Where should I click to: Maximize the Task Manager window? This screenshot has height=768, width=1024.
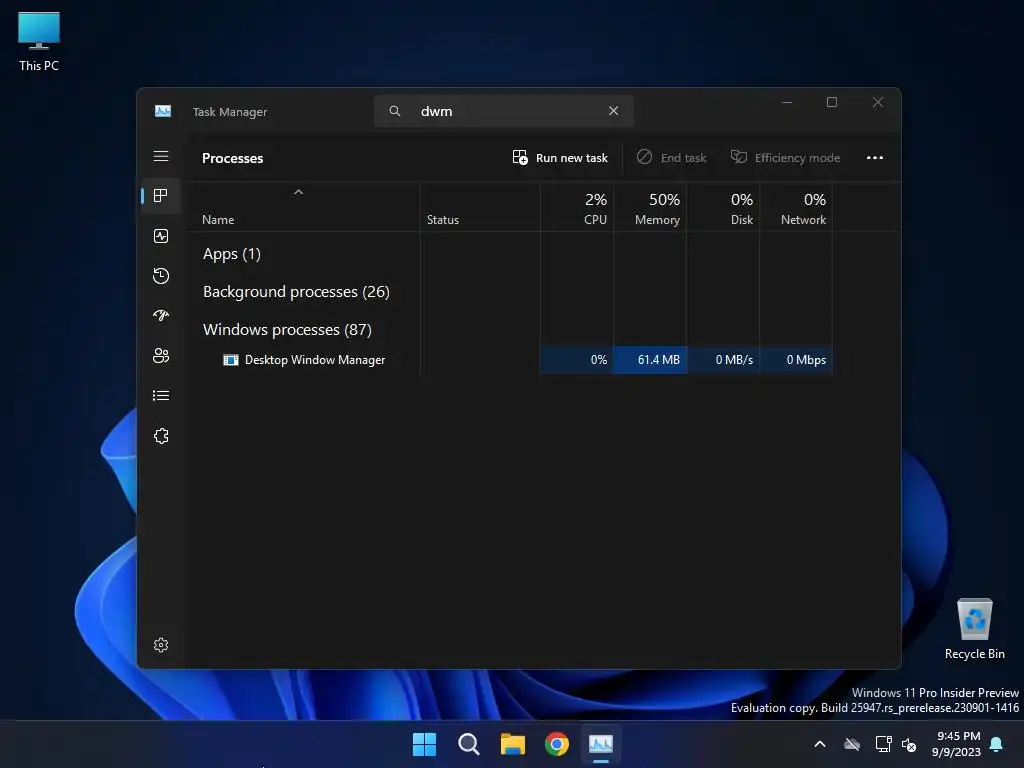[832, 103]
